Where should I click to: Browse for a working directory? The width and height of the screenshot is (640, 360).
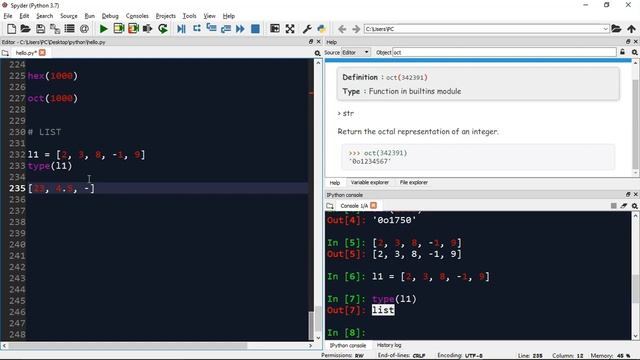pos(616,29)
